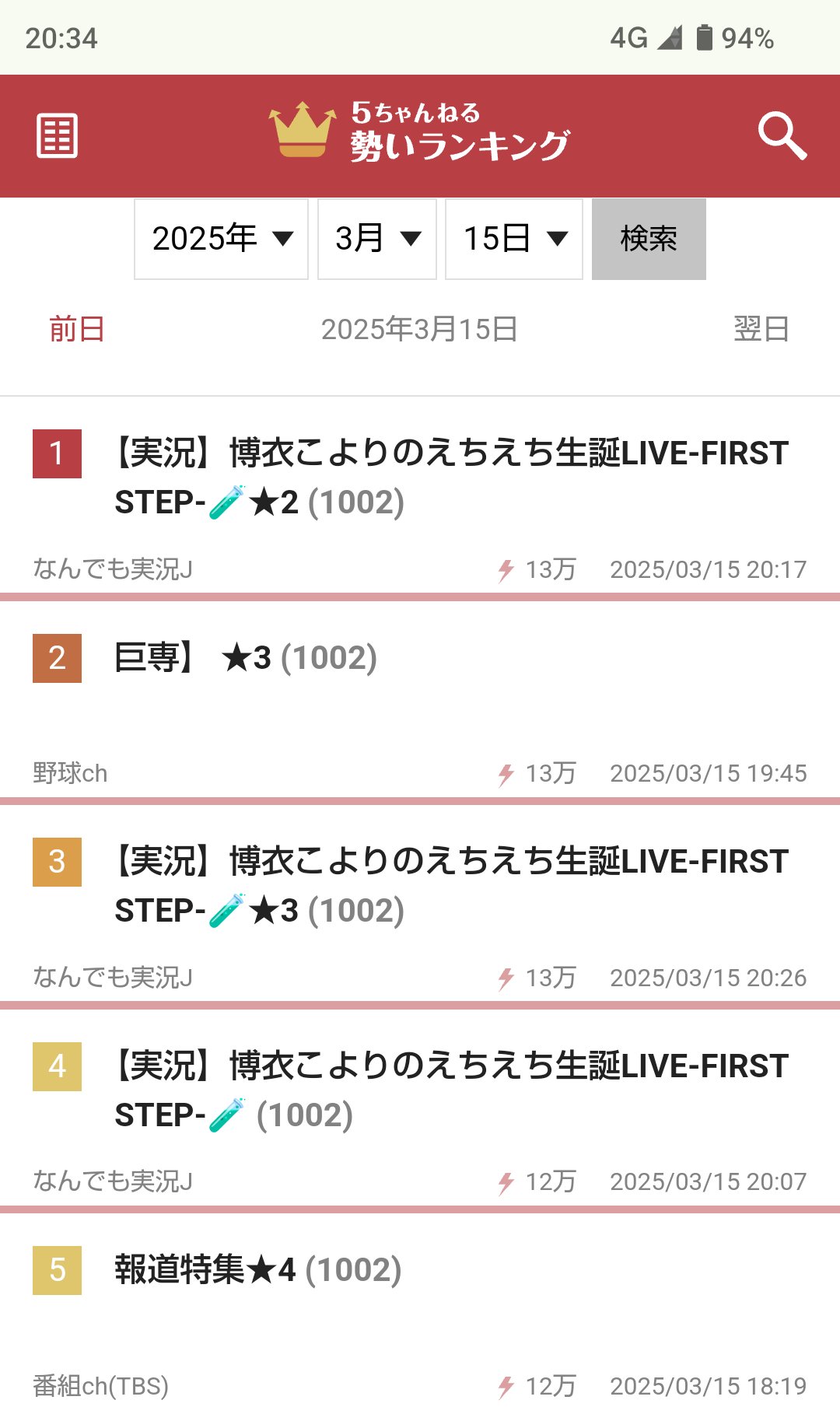Image resolution: width=840 pixels, height=1407 pixels.
Task: Tap the rank 3 orange badge
Action: click(x=57, y=862)
